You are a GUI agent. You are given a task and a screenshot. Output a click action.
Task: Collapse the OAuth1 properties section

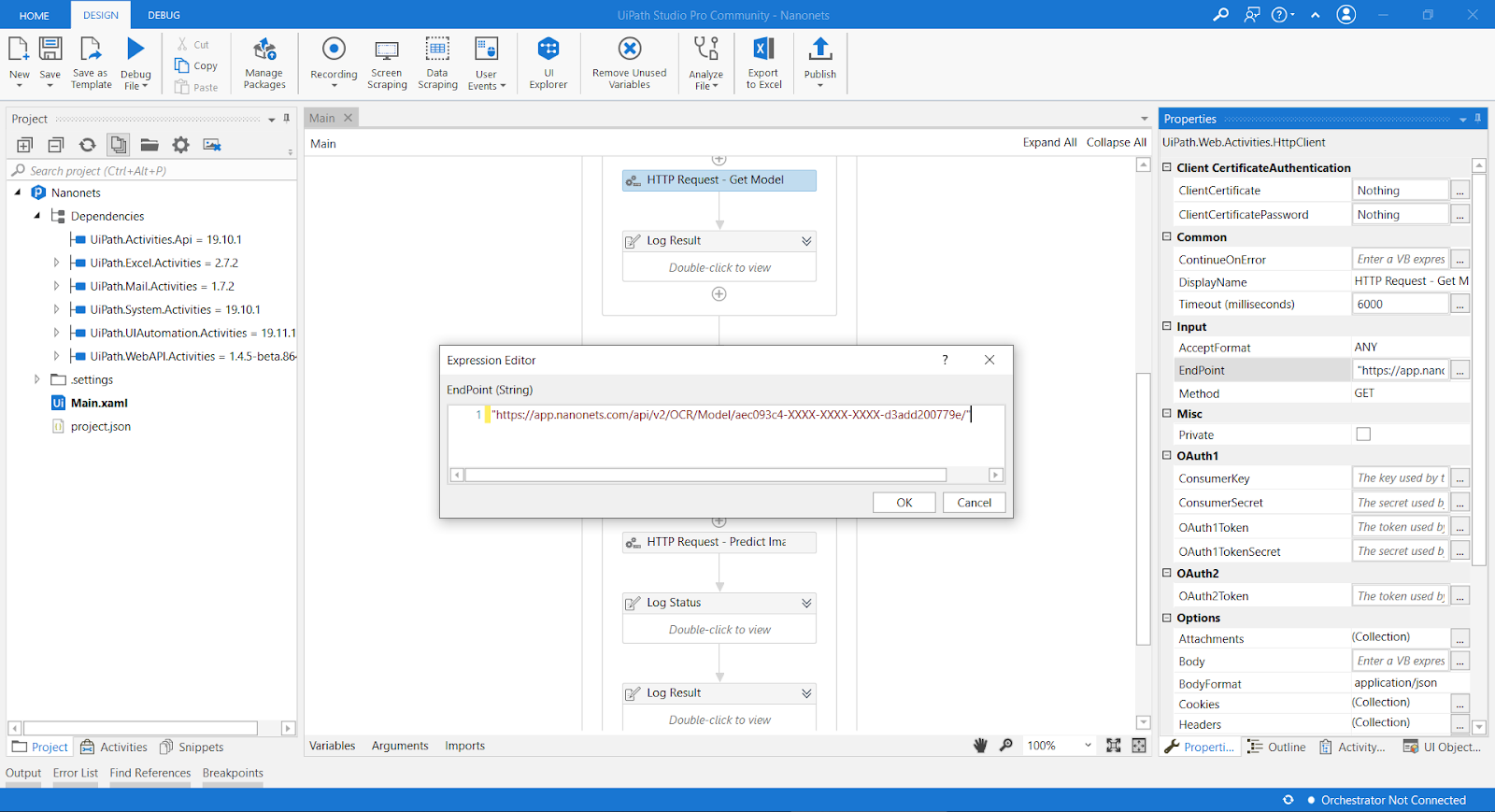(x=1167, y=455)
